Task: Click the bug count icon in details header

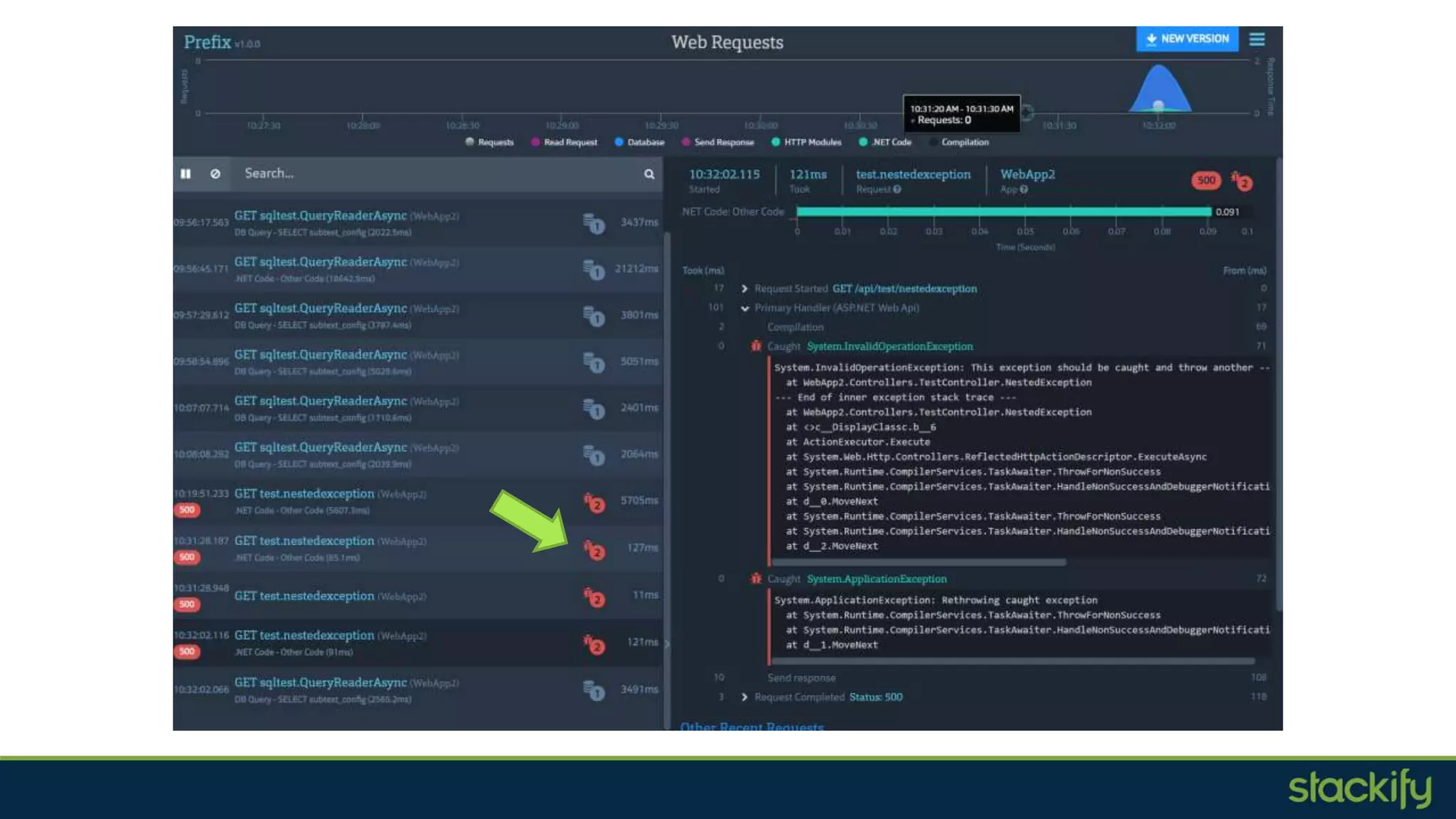Action: (x=1242, y=182)
